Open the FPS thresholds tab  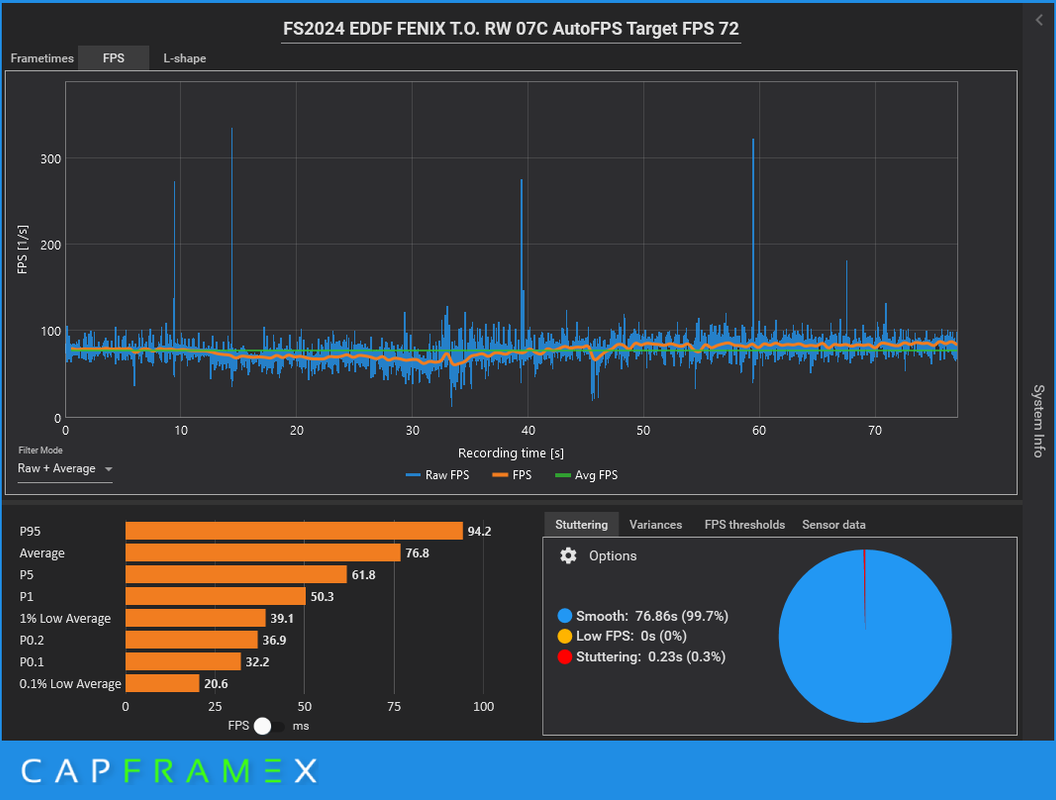(x=744, y=525)
